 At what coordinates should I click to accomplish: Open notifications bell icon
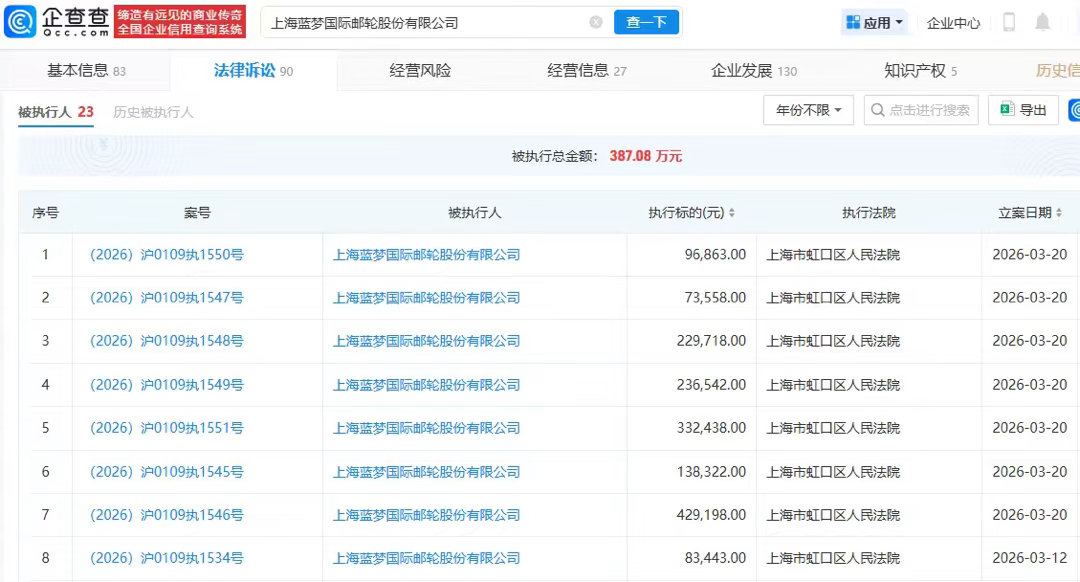(1043, 22)
